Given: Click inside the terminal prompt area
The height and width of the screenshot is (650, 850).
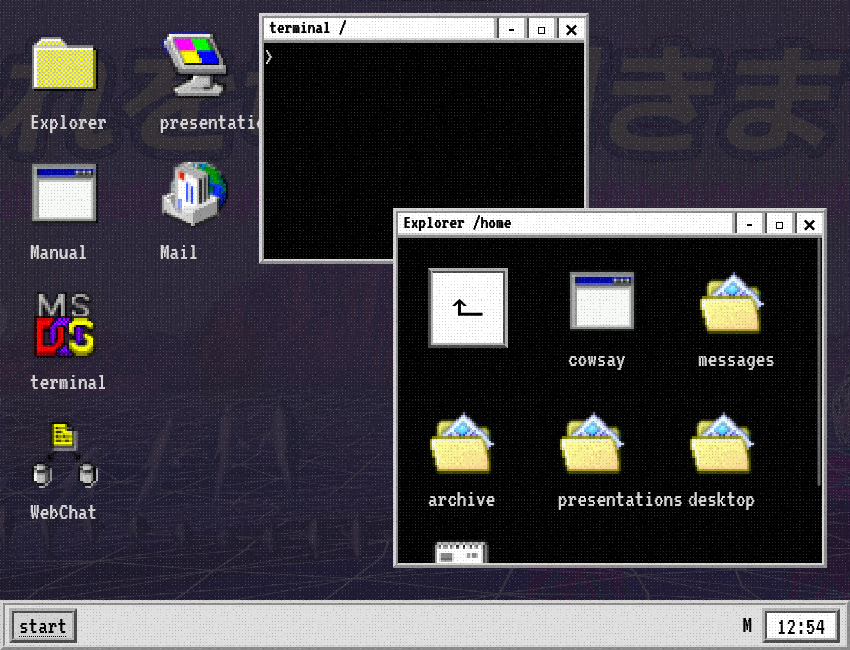Looking at the screenshot, I should (422, 150).
